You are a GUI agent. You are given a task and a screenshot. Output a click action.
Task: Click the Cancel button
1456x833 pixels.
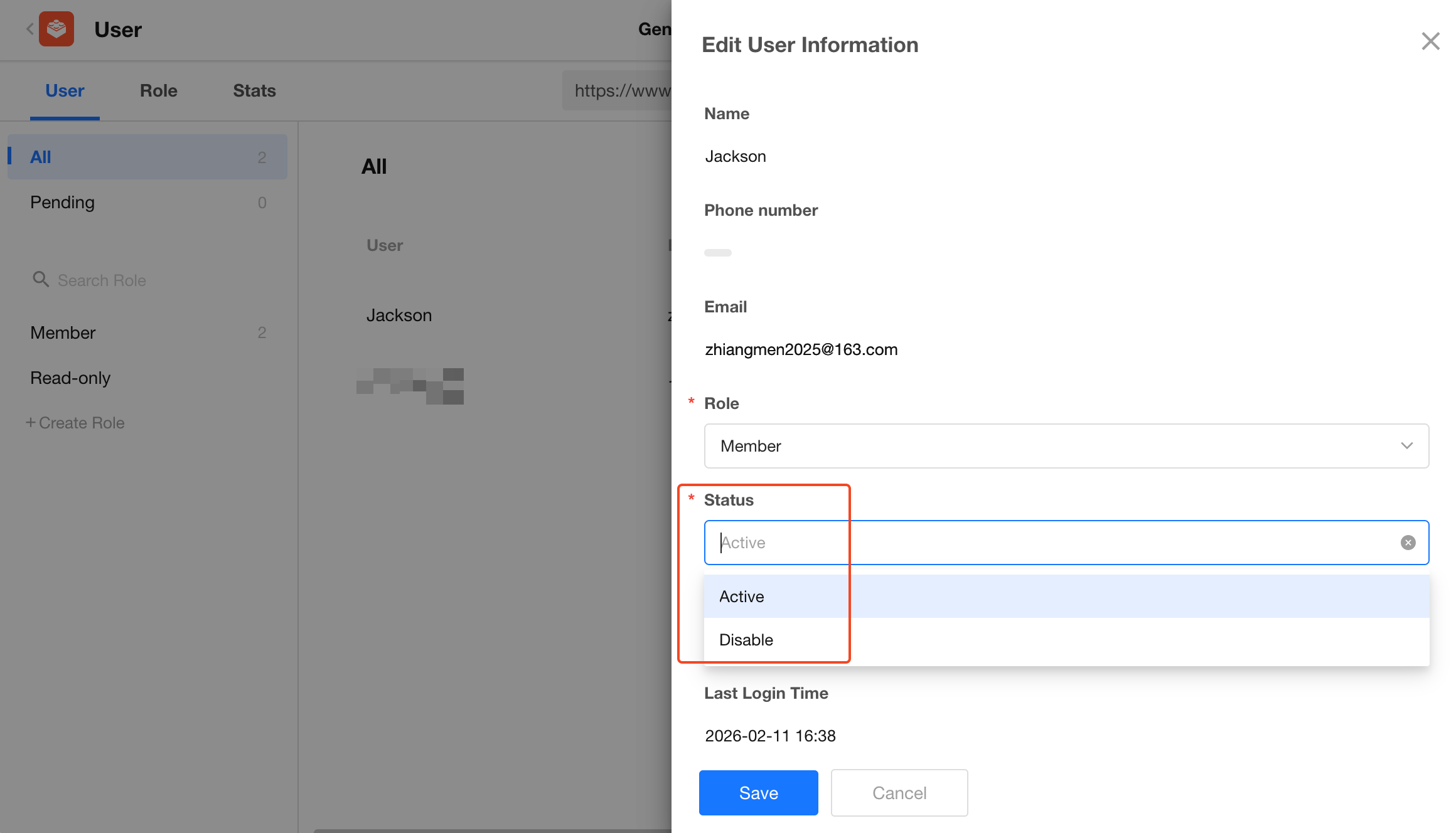tap(899, 793)
